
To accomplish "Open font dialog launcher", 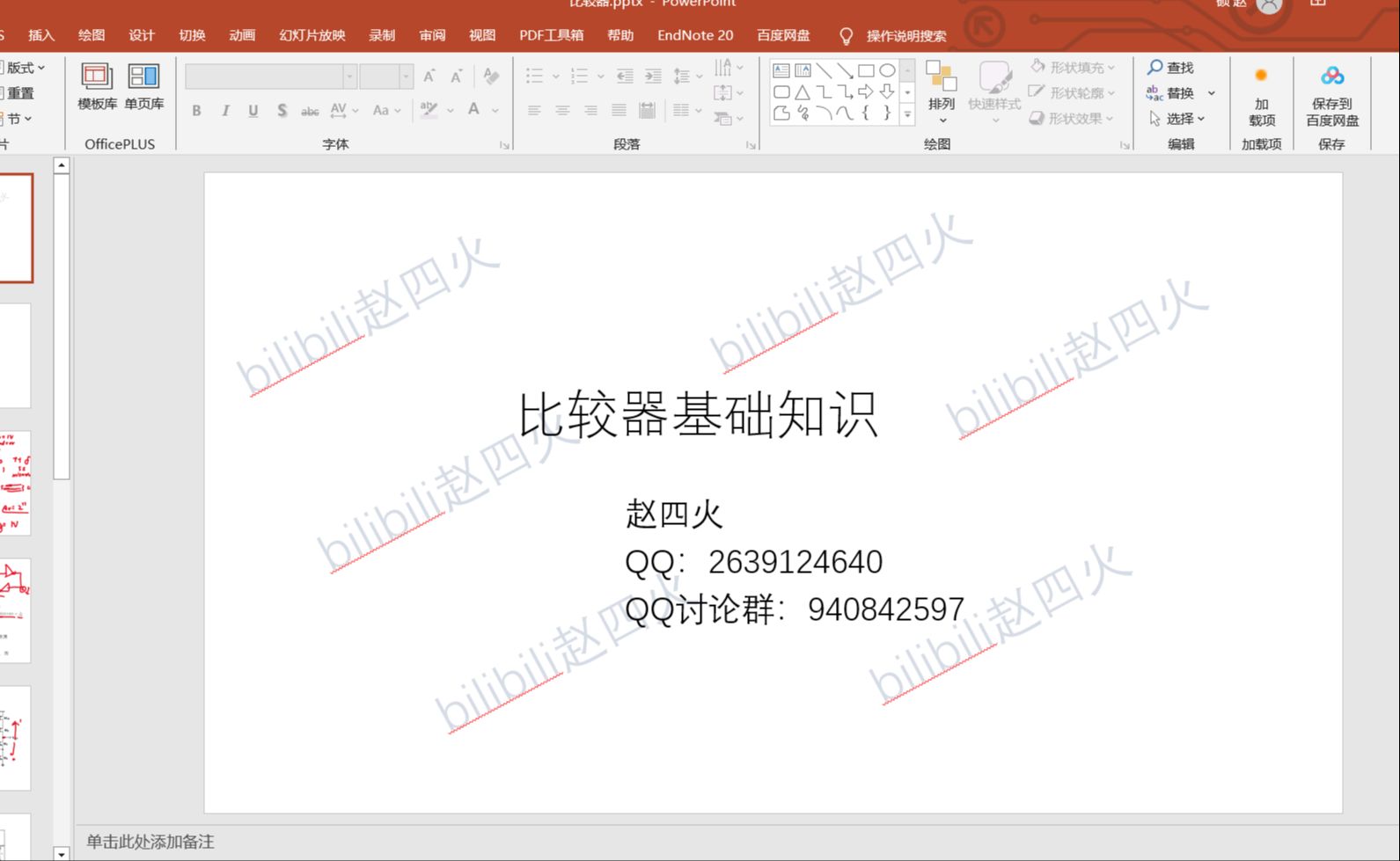I will [504, 145].
